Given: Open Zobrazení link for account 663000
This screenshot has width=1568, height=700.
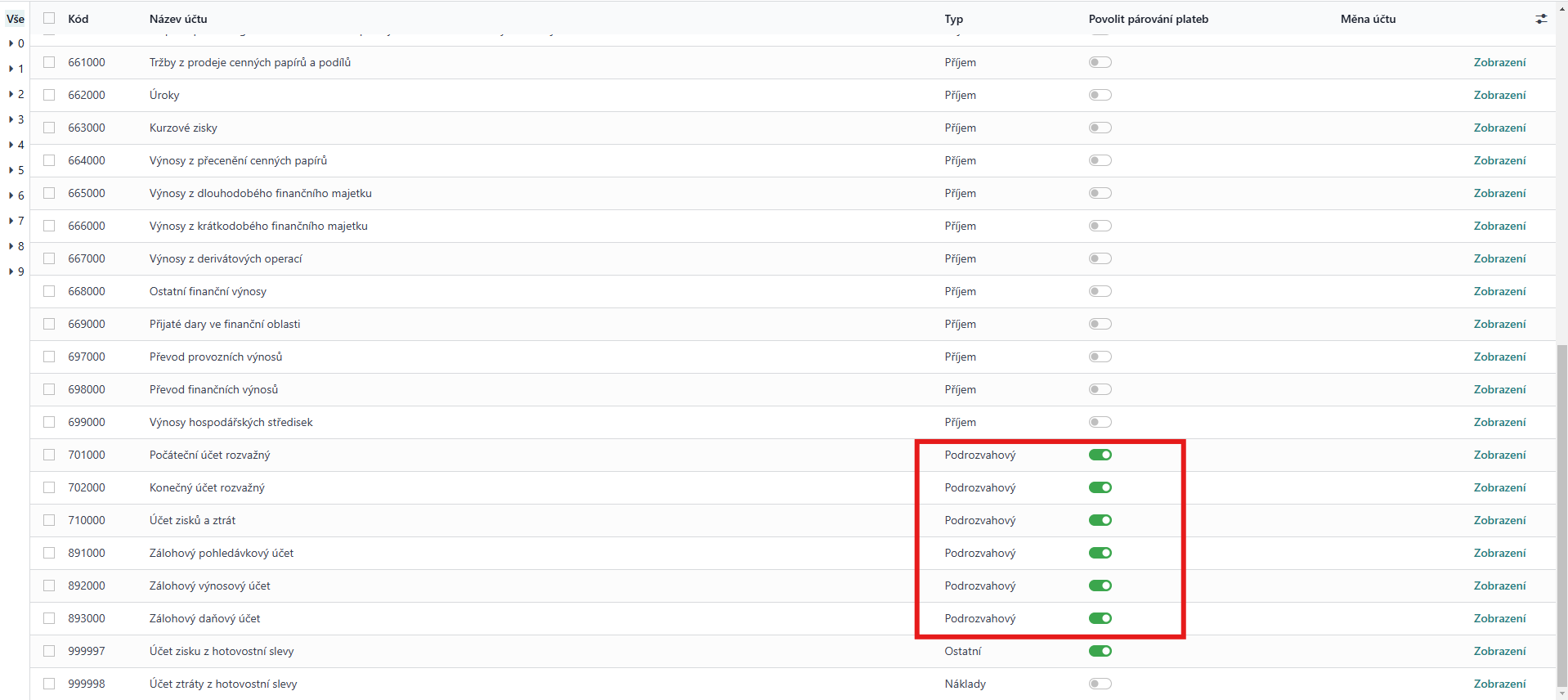Looking at the screenshot, I should pos(1499,128).
